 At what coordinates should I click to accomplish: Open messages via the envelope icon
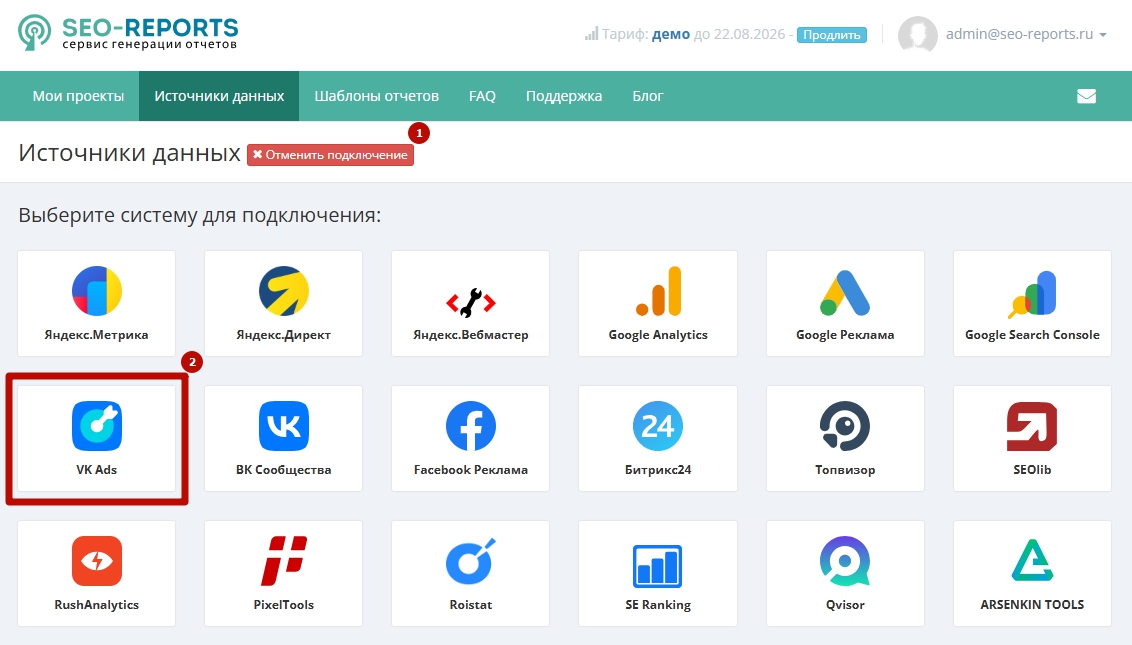(x=1087, y=96)
